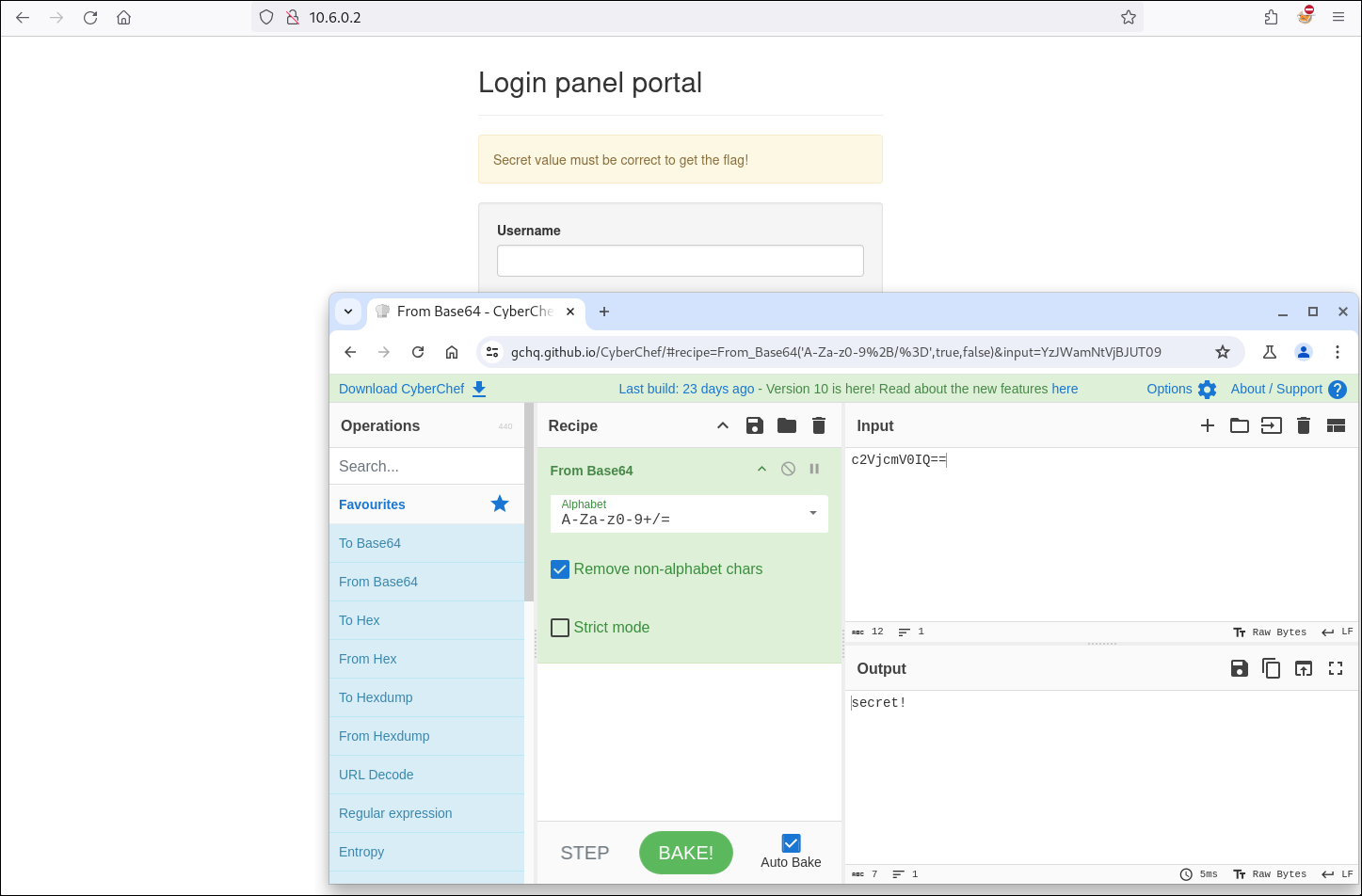Open a new tab in Chrome

[604, 312]
